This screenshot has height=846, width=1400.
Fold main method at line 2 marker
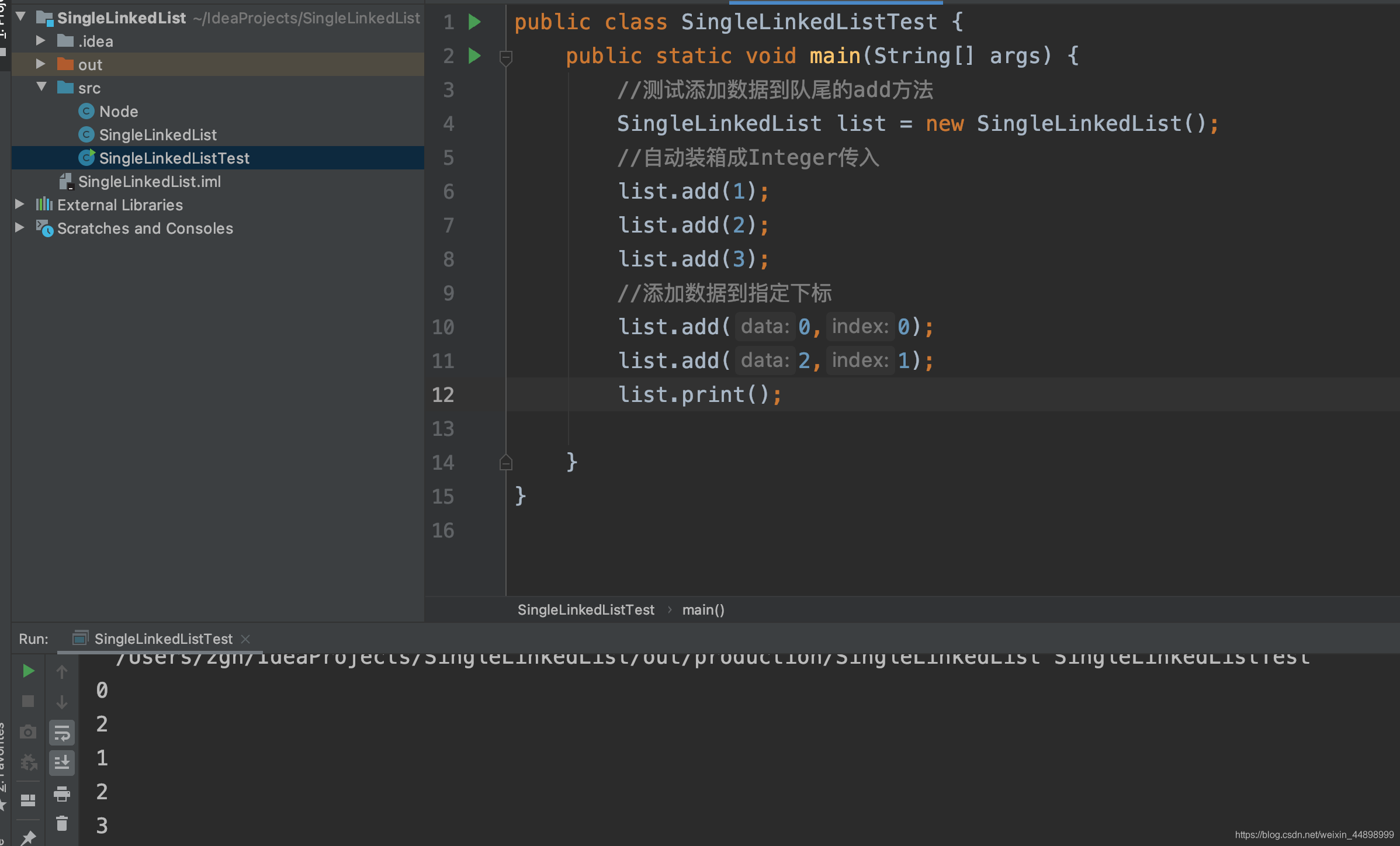tap(506, 57)
